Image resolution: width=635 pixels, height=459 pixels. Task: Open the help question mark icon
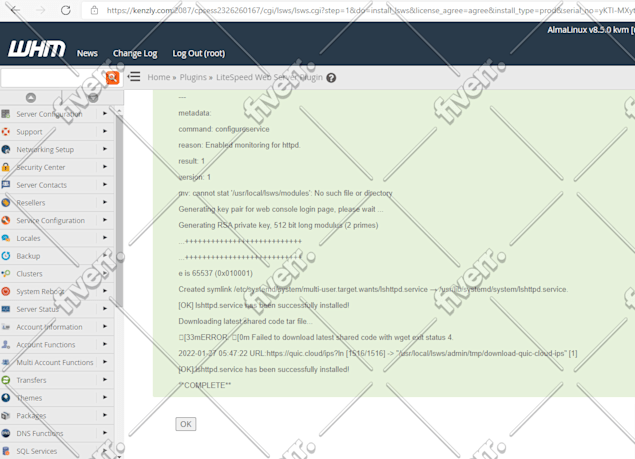pyautogui.click(x=331, y=78)
